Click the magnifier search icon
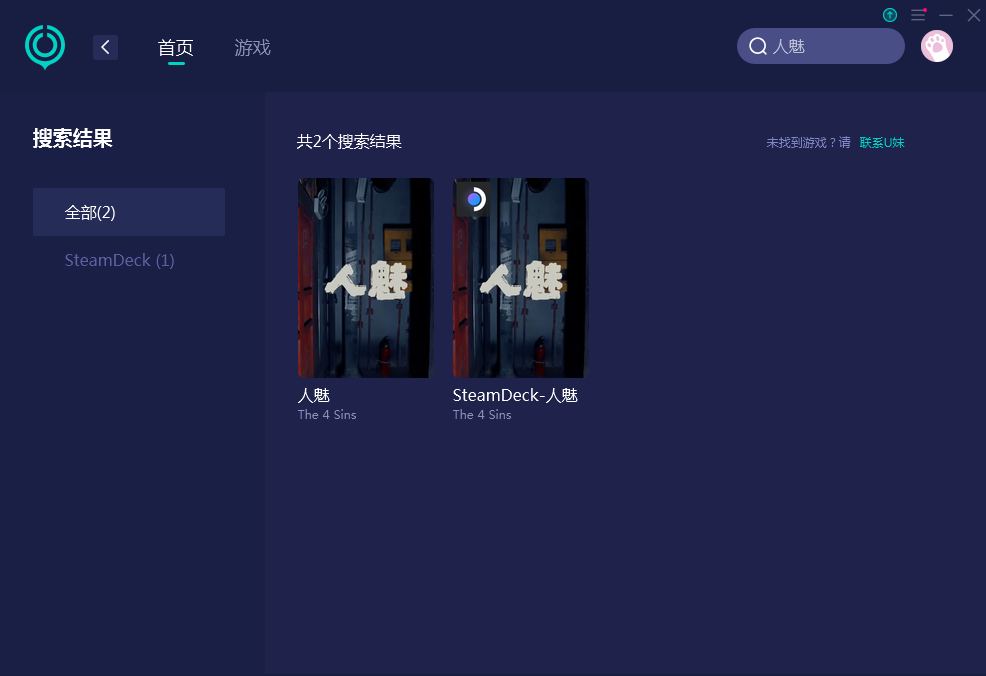This screenshot has width=986, height=676. 758,46
